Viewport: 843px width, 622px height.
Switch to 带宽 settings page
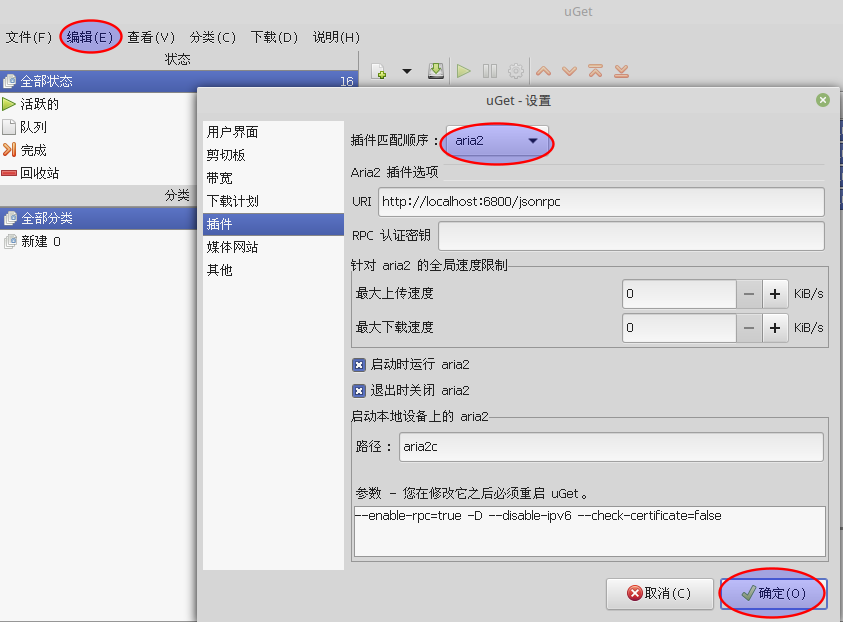pos(273,178)
